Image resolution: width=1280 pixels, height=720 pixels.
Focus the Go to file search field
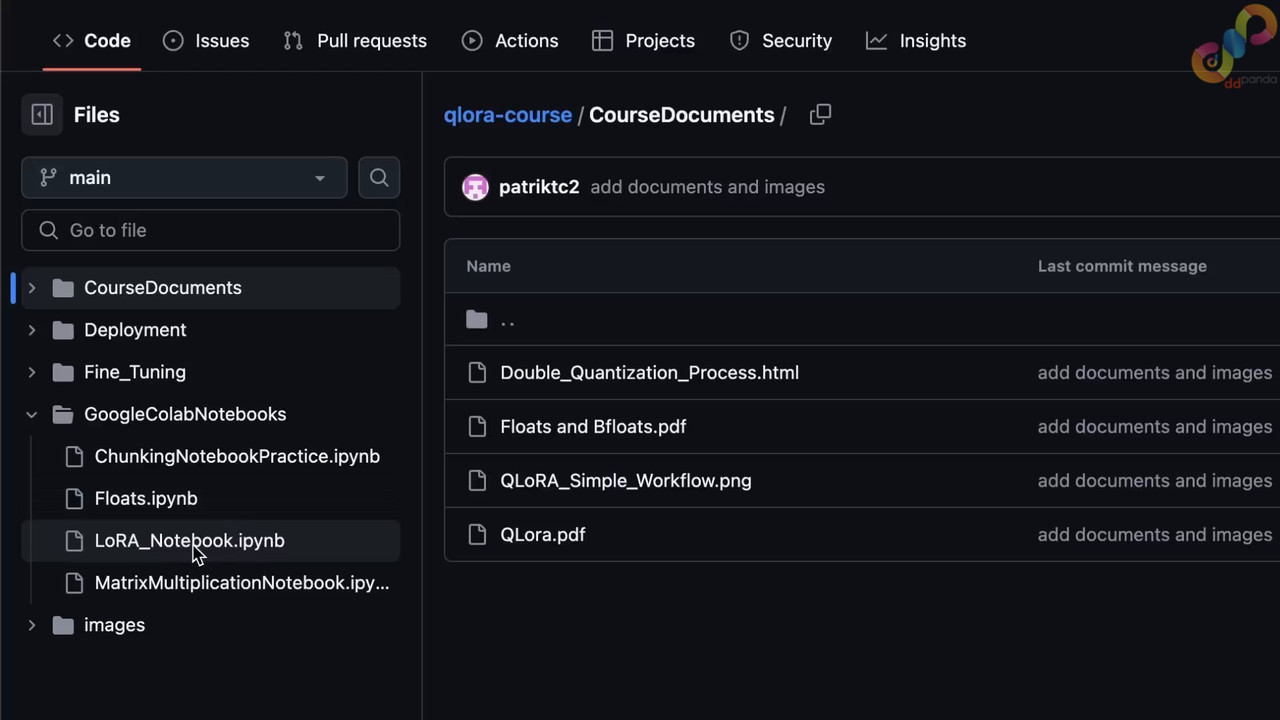(x=210, y=230)
